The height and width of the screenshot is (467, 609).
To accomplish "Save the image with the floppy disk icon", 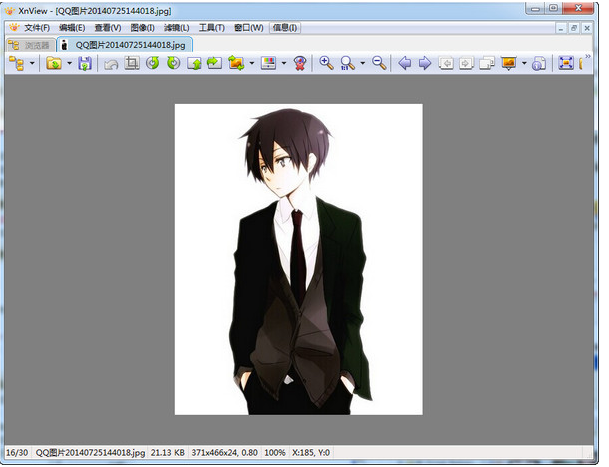I will (x=85, y=63).
